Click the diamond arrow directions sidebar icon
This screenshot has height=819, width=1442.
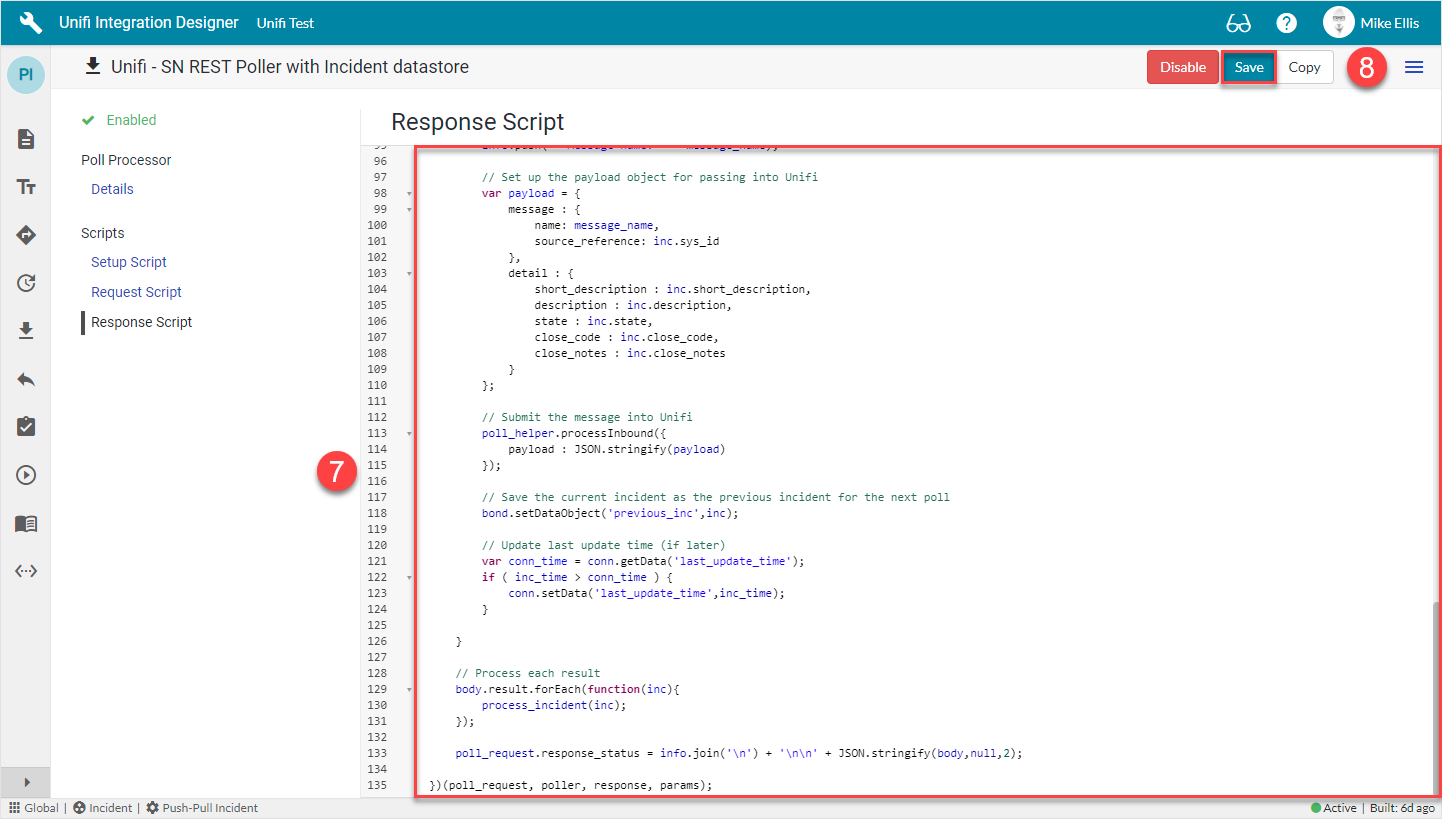(26, 235)
